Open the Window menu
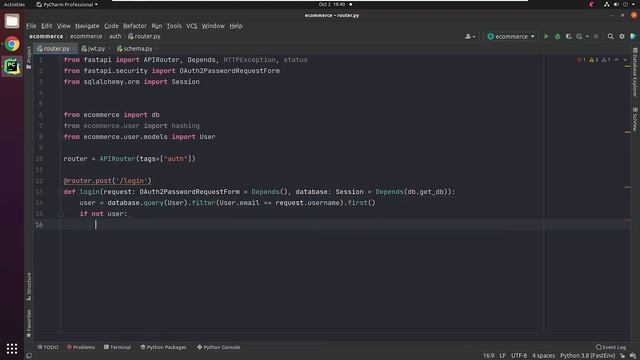The height and width of the screenshot is (360, 640). 213,26
